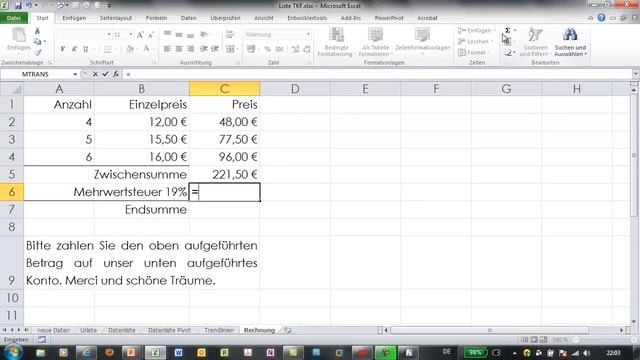This screenshot has height=360, width=640.
Task: Click the cut scissors icon
Action: tap(37, 31)
